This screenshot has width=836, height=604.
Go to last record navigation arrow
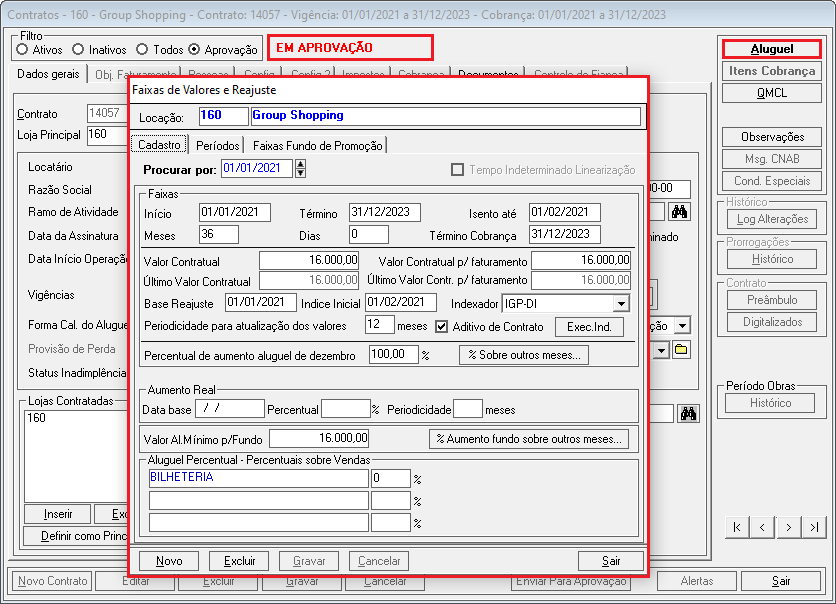814,527
